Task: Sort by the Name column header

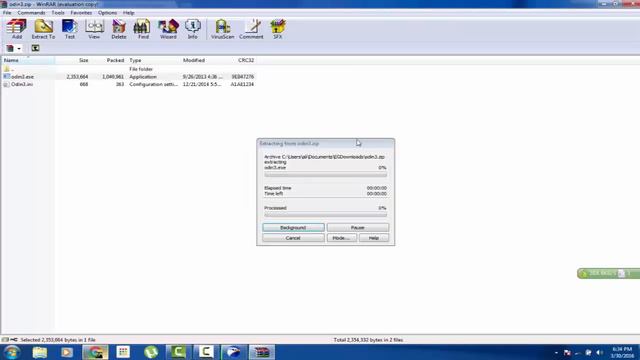Action: pos(28,60)
